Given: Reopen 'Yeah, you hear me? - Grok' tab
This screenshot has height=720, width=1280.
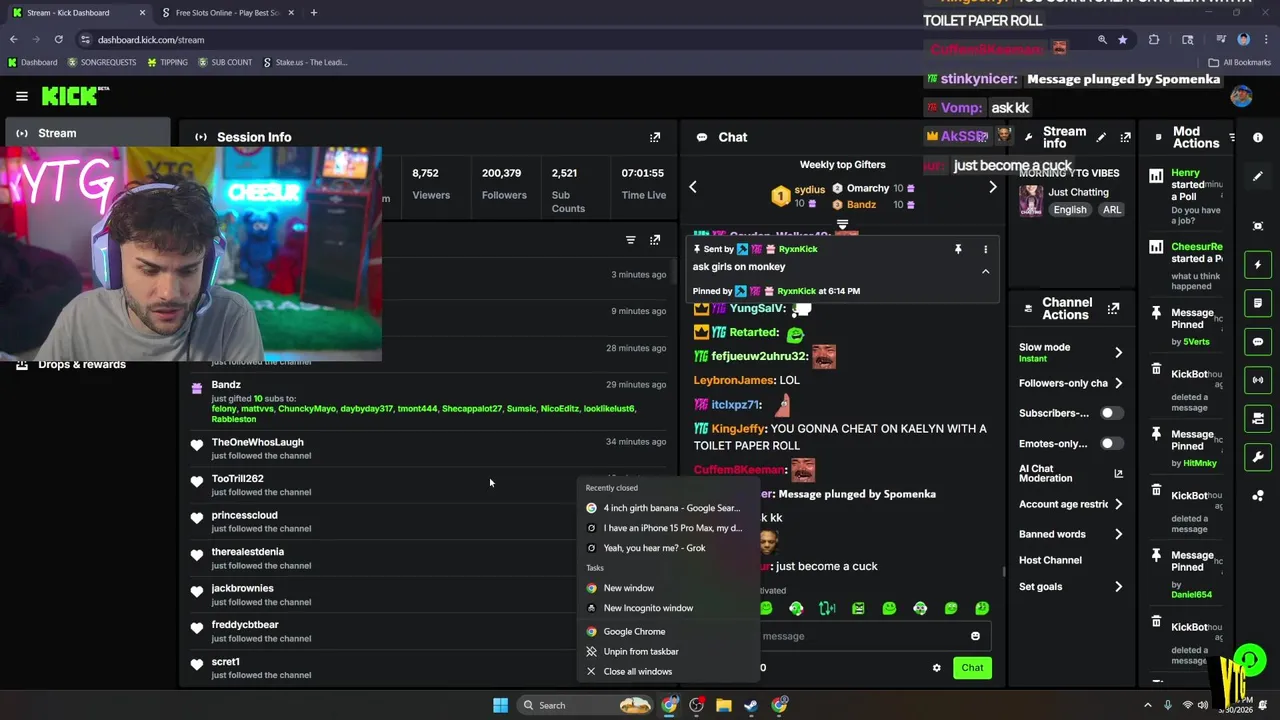Looking at the screenshot, I should pyautogui.click(x=666, y=548).
